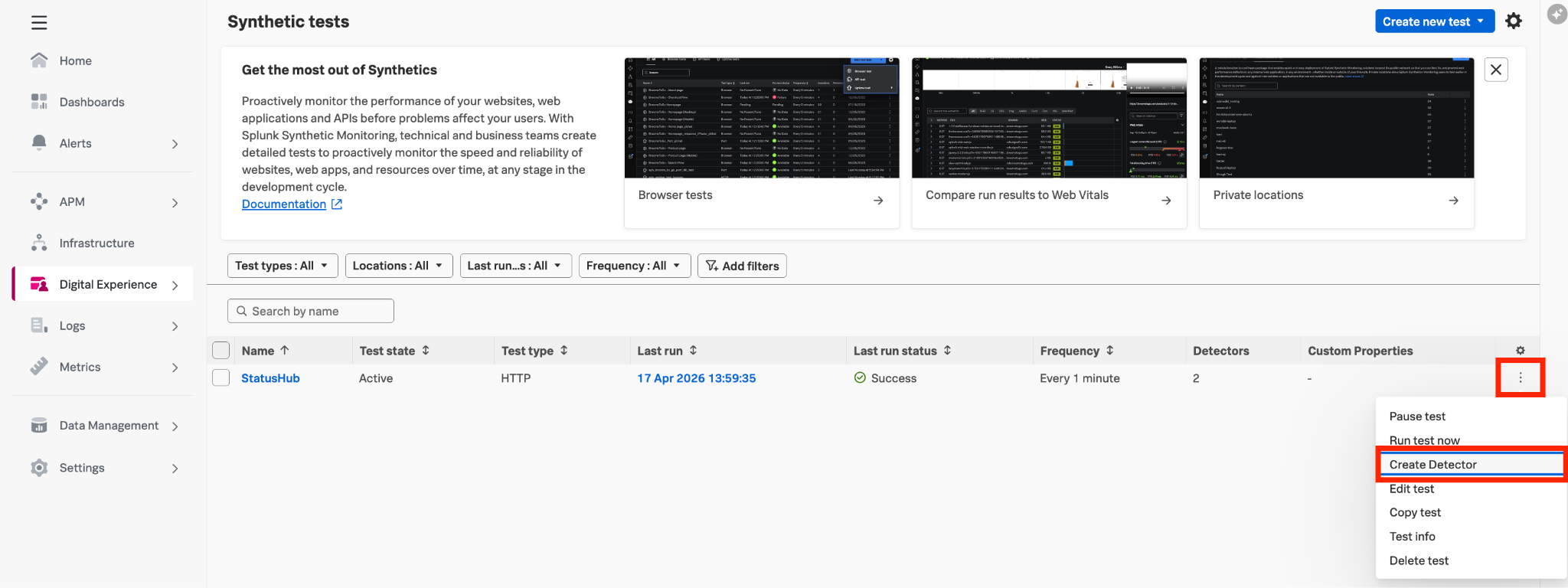This screenshot has height=588, width=1568.
Task: Open table column settings gear
Action: tap(1521, 351)
